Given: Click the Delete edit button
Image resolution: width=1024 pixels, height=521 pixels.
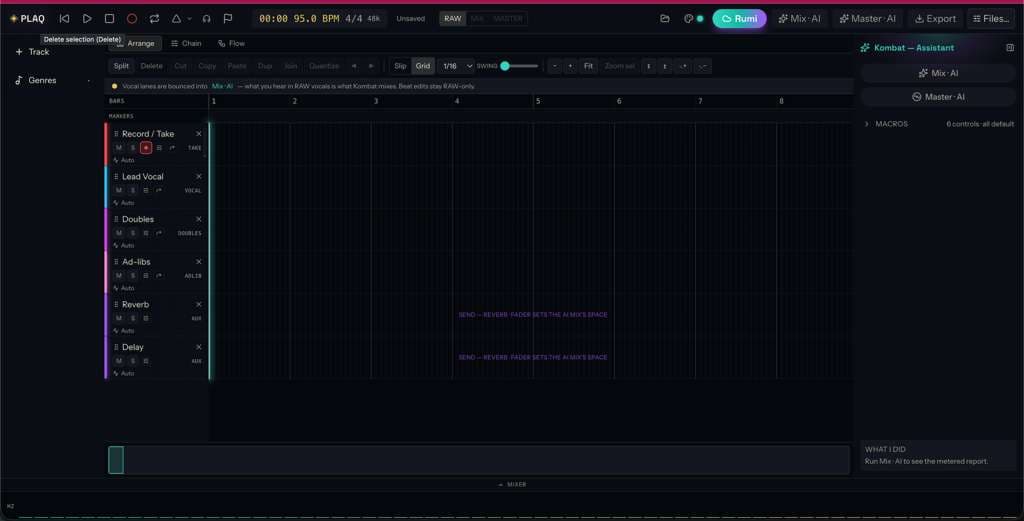Looking at the screenshot, I should pyautogui.click(x=152, y=66).
